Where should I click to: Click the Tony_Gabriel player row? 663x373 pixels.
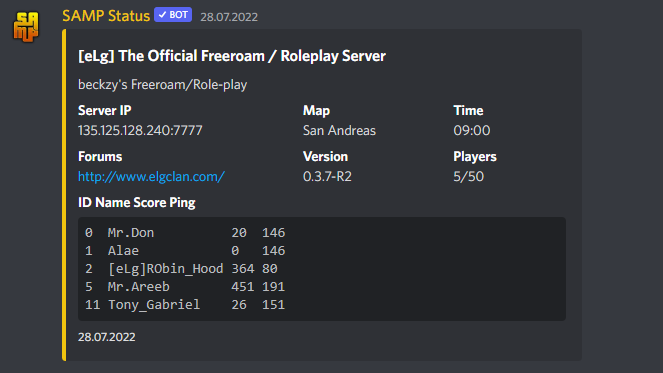[x=185, y=304]
